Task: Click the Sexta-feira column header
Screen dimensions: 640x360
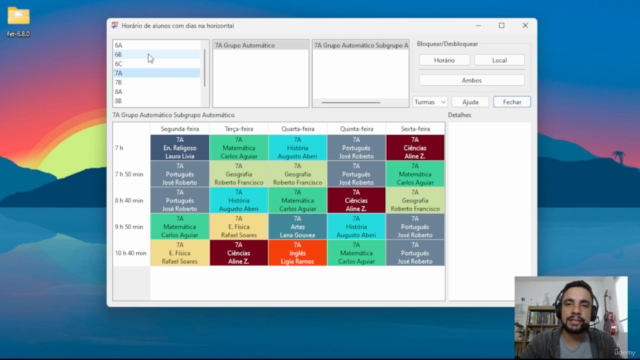Action: pos(415,129)
